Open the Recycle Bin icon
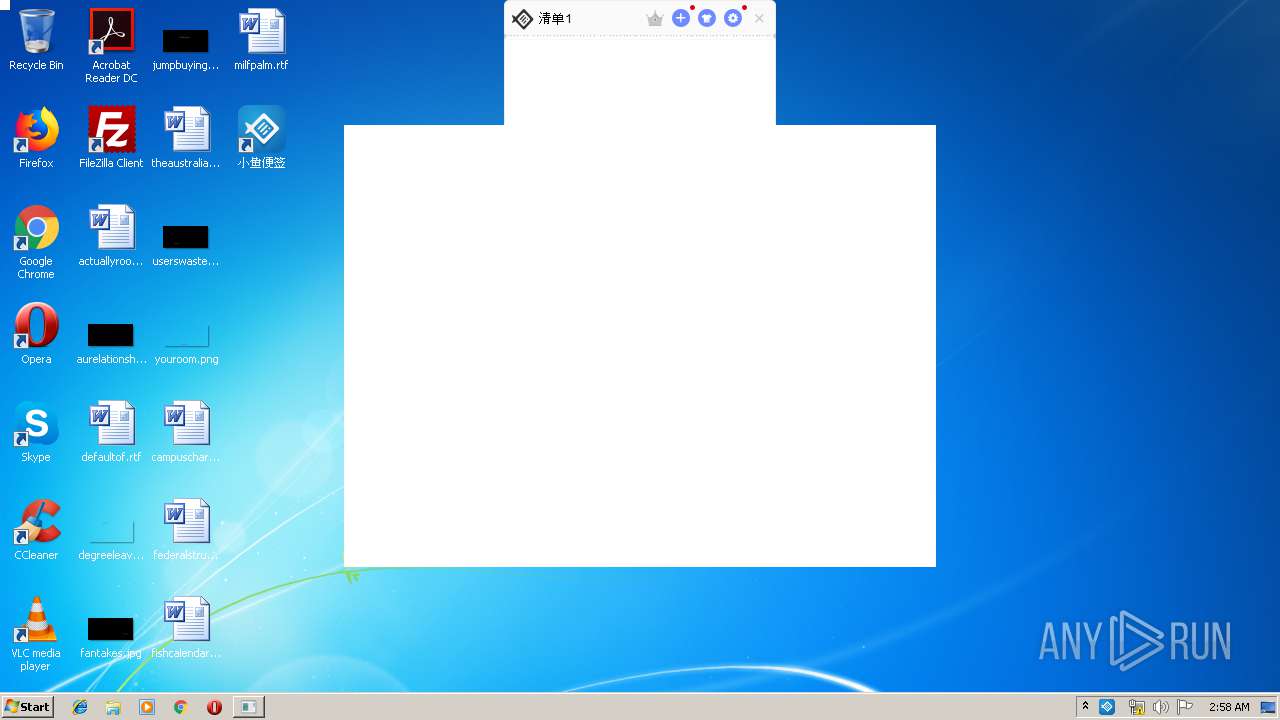Image resolution: width=1280 pixels, height=720 pixels. (x=36, y=40)
